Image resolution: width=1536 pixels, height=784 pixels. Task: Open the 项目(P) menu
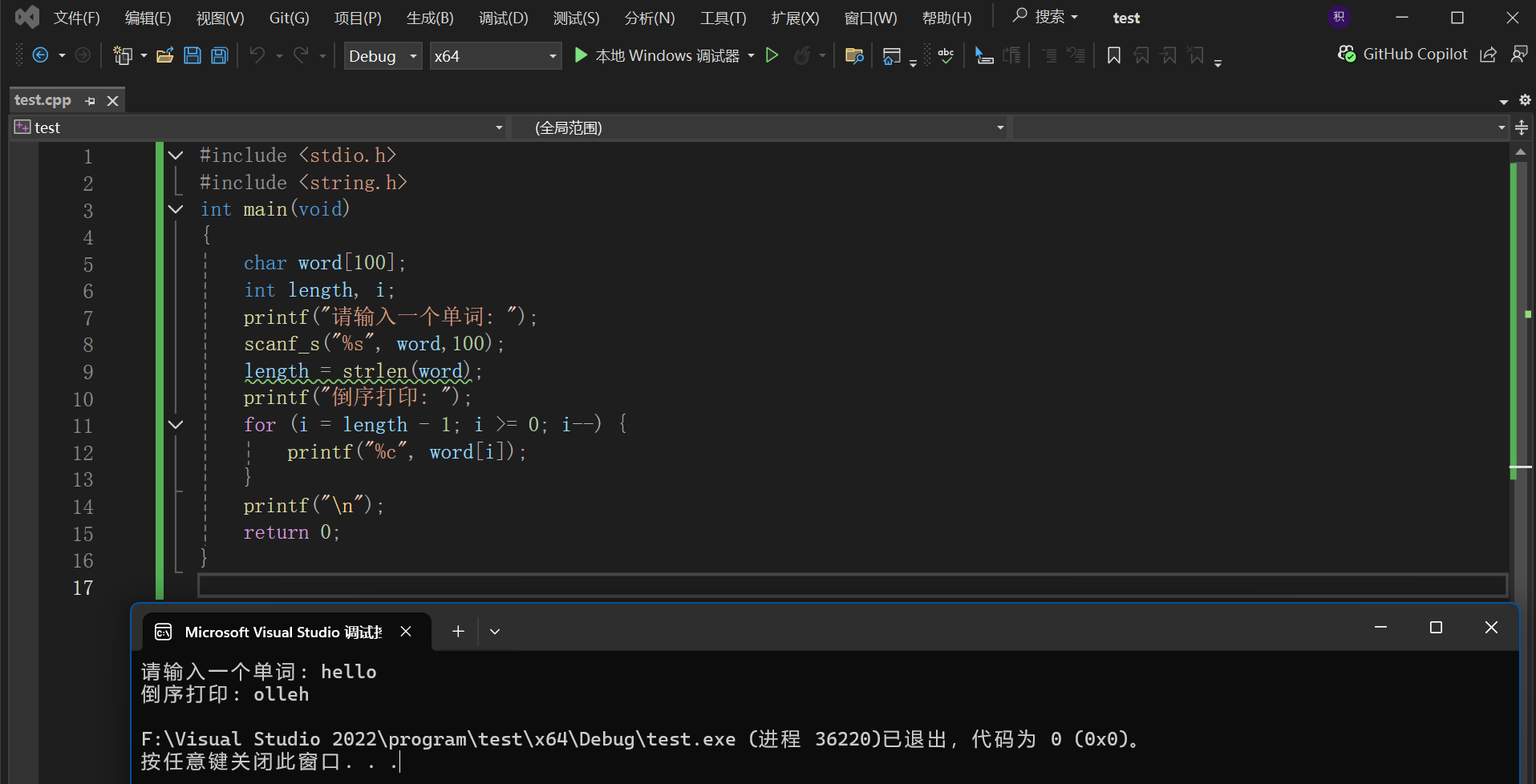358,18
